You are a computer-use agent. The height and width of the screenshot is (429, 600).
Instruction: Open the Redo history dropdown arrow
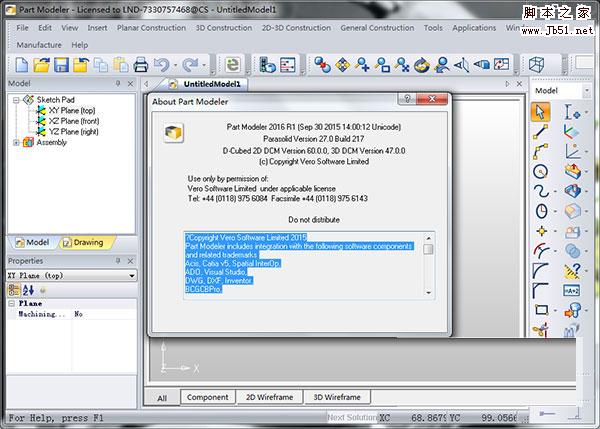tap(204, 65)
